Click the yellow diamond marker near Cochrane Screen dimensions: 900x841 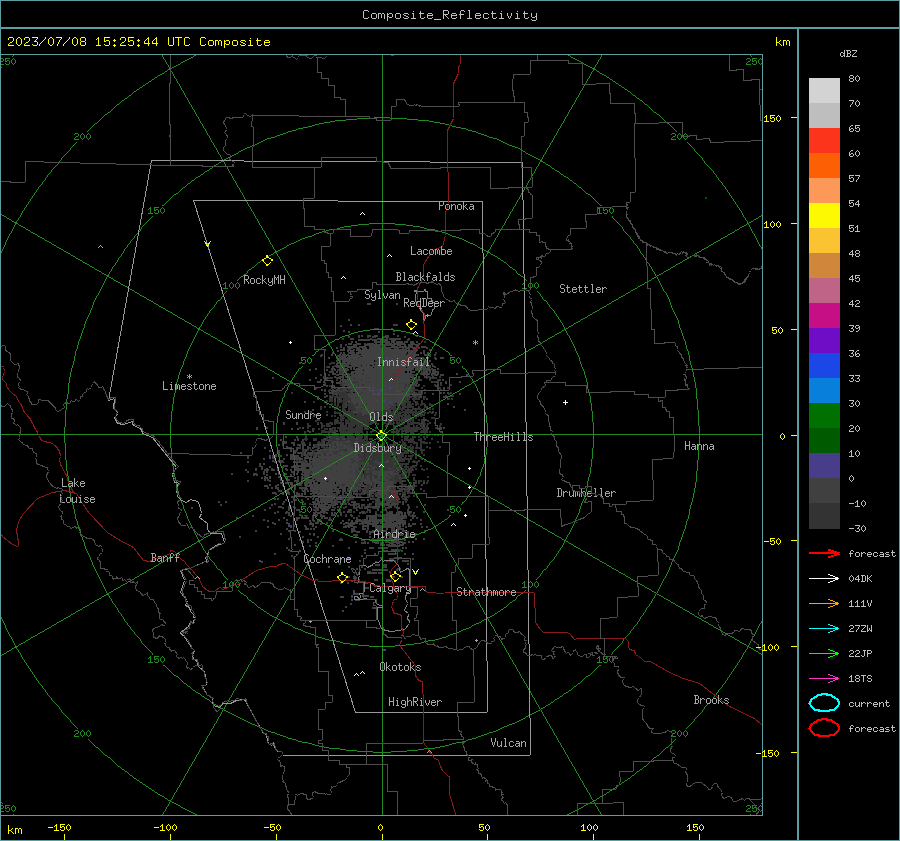(x=342, y=578)
